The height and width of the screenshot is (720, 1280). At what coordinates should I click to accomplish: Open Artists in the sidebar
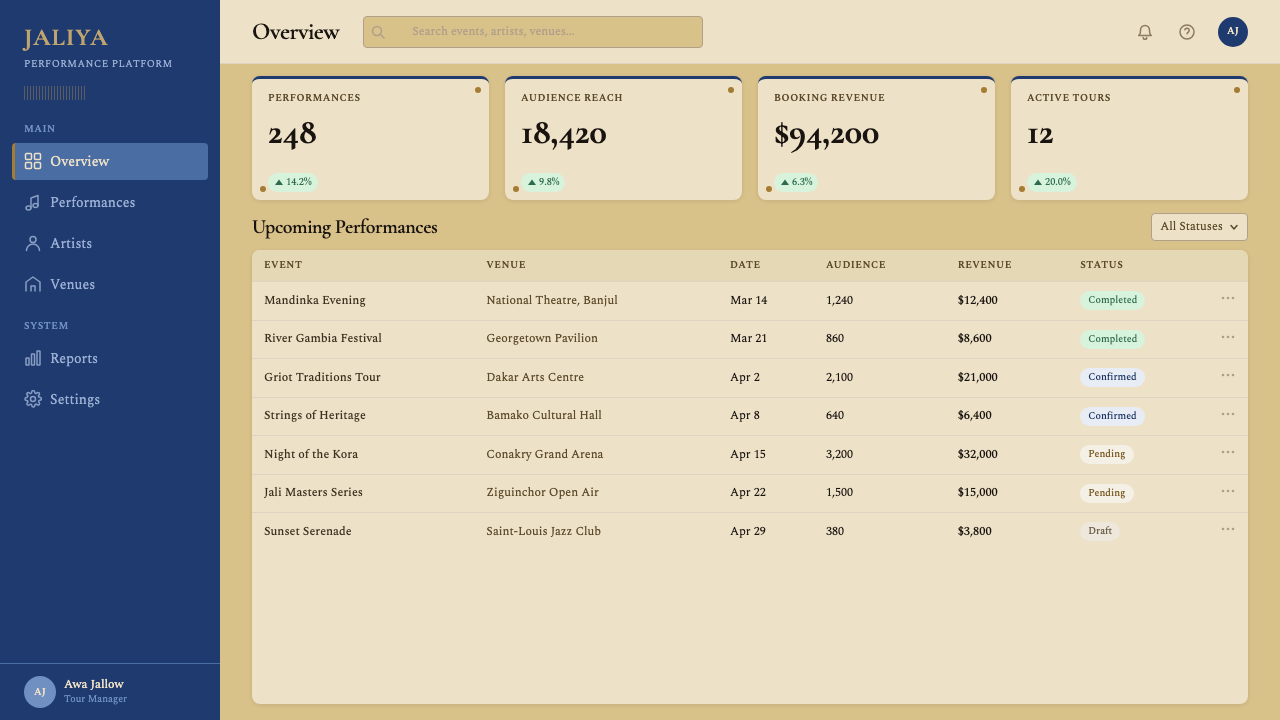pyautogui.click(x=110, y=243)
